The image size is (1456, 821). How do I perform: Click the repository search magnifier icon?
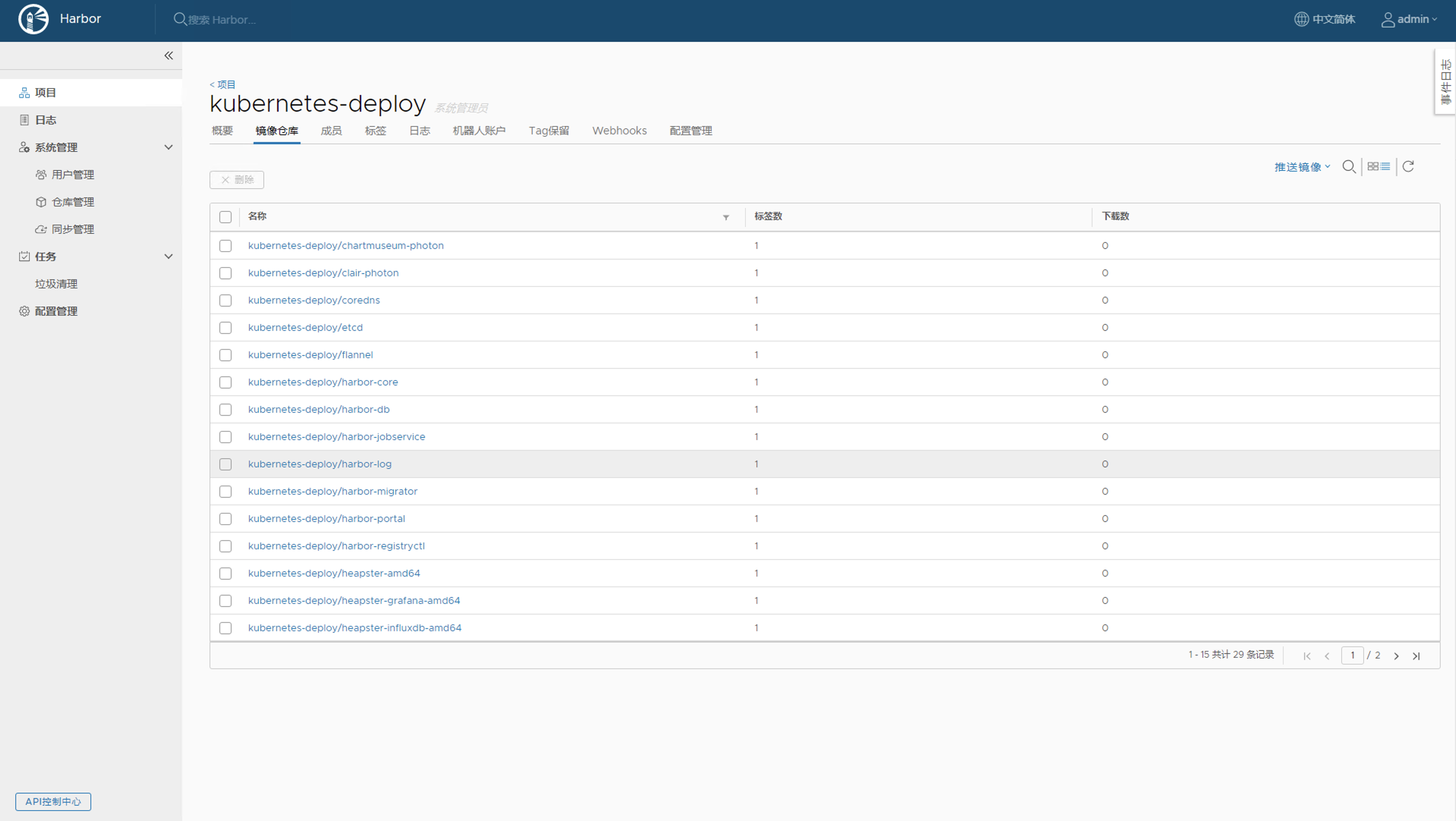click(1349, 167)
